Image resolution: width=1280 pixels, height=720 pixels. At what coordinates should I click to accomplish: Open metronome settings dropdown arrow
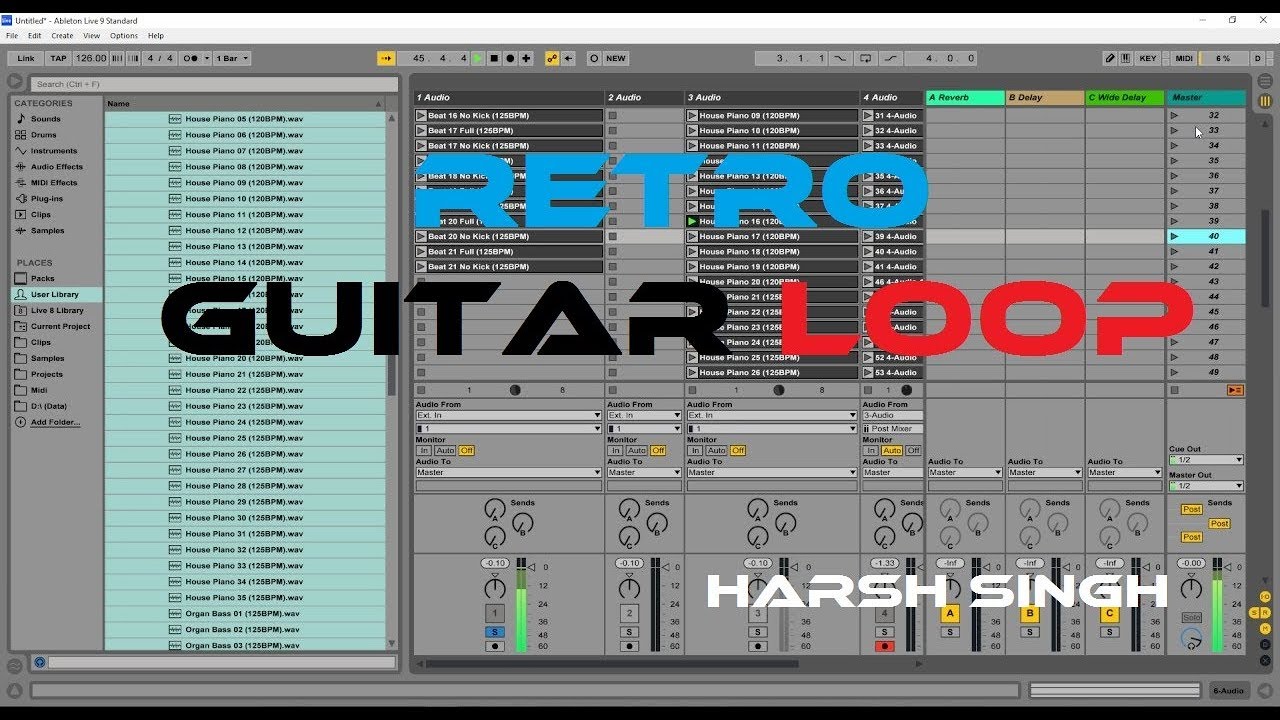click(206, 58)
